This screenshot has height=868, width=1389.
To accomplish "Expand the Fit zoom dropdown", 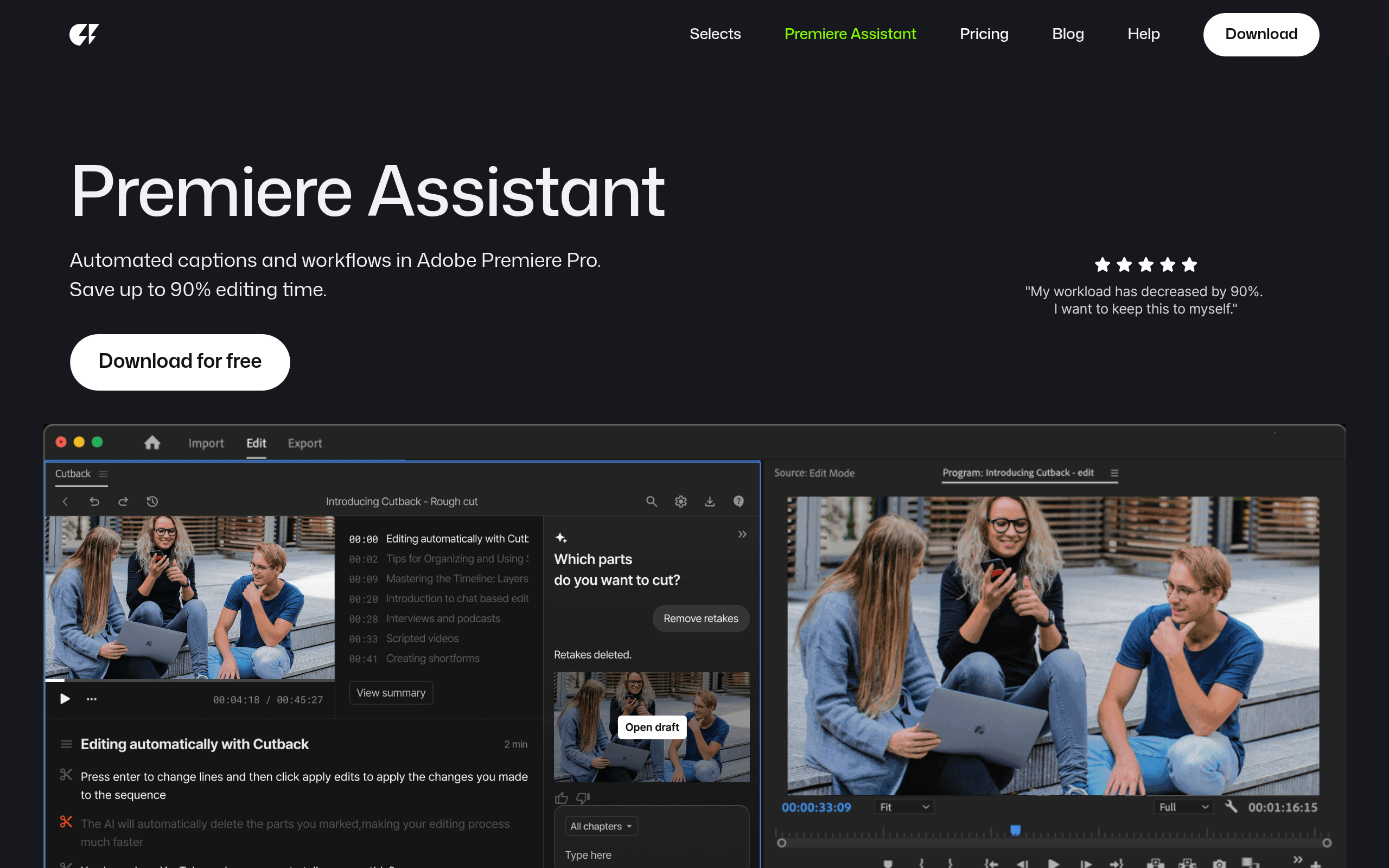I will [x=904, y=807].
